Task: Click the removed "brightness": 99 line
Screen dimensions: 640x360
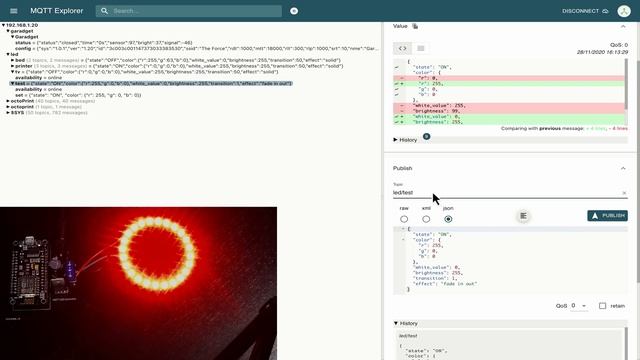Action: [509, 111]
